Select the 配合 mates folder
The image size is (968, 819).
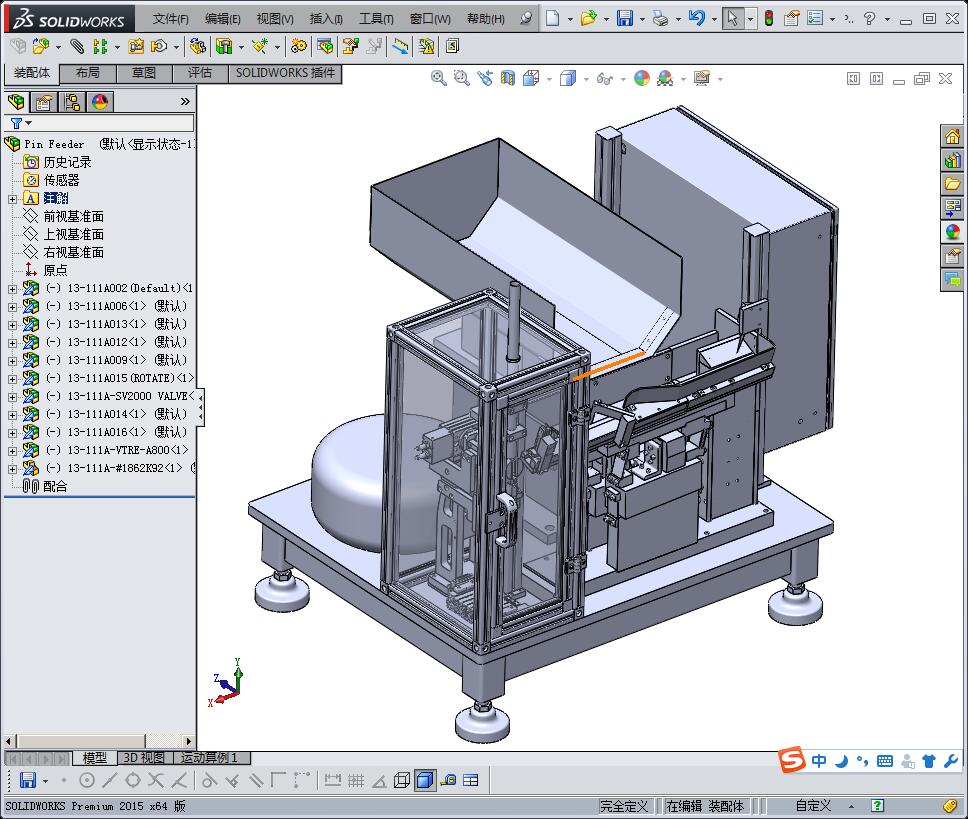click(55, 486)
